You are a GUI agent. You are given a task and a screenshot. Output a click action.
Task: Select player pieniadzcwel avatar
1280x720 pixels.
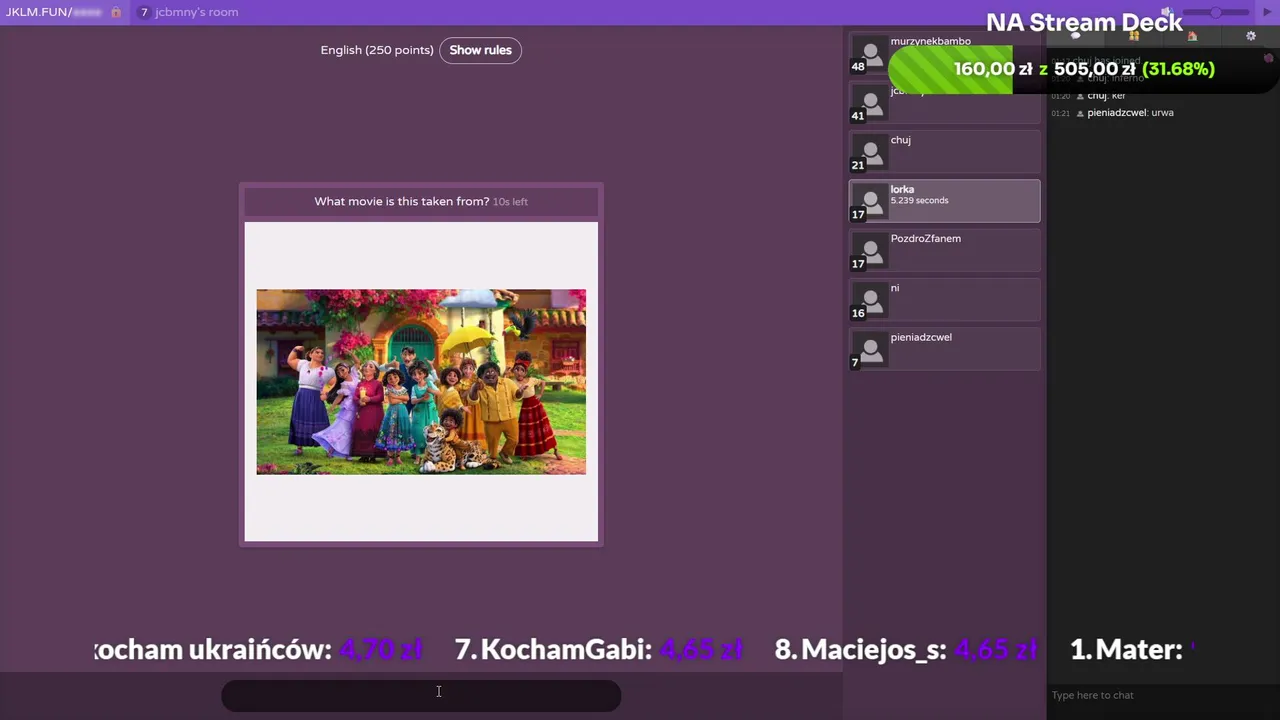point(869,349)
